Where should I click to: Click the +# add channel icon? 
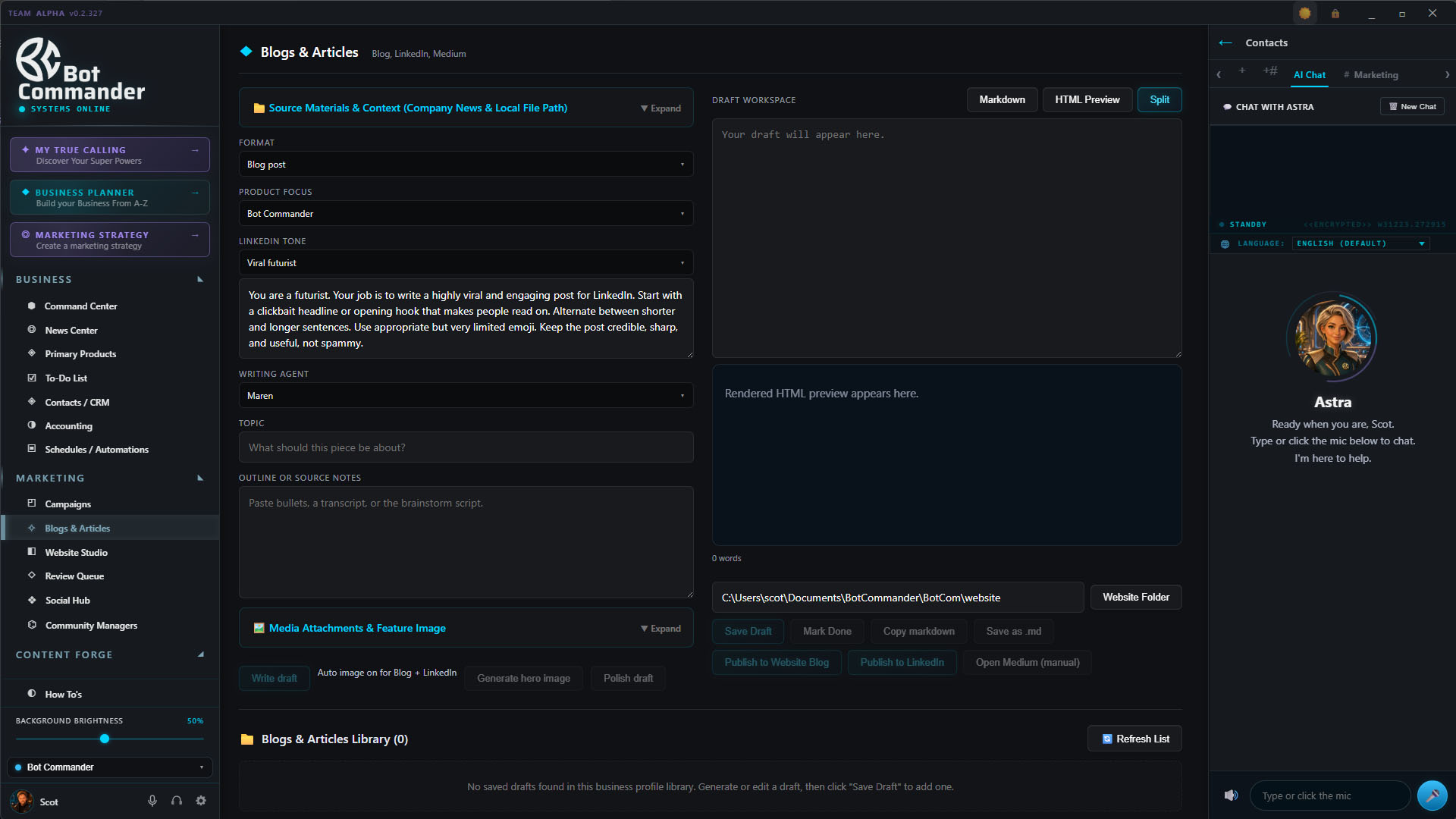point(1270,71)
